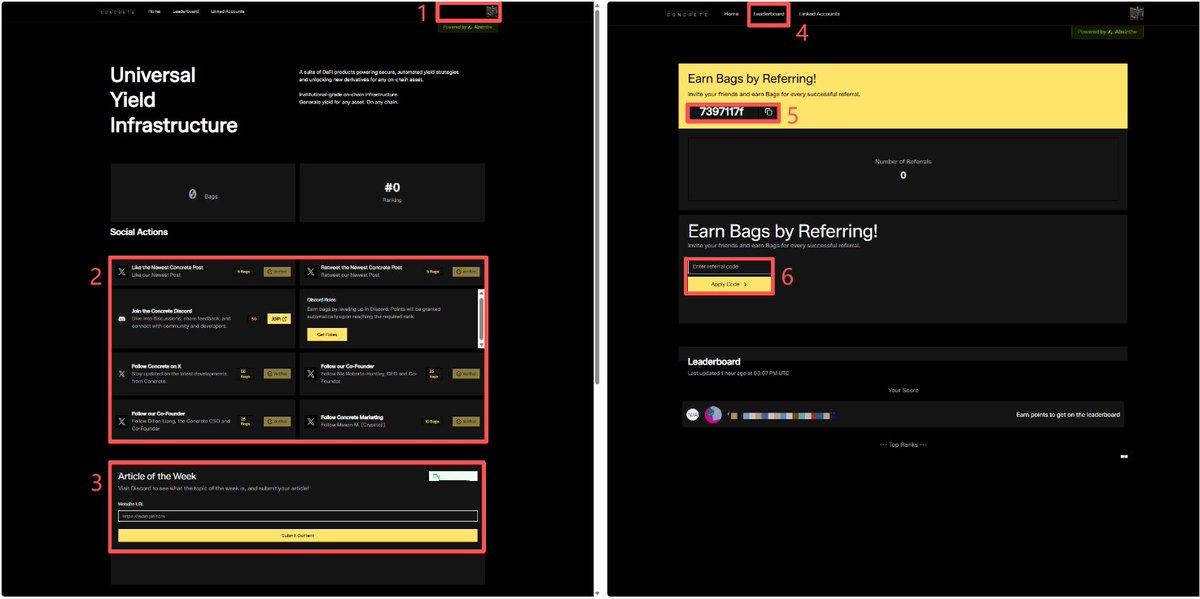Click the Get Roles button
The width and height of the screenshot is (1200, 599).
click(x=326, y=333)
